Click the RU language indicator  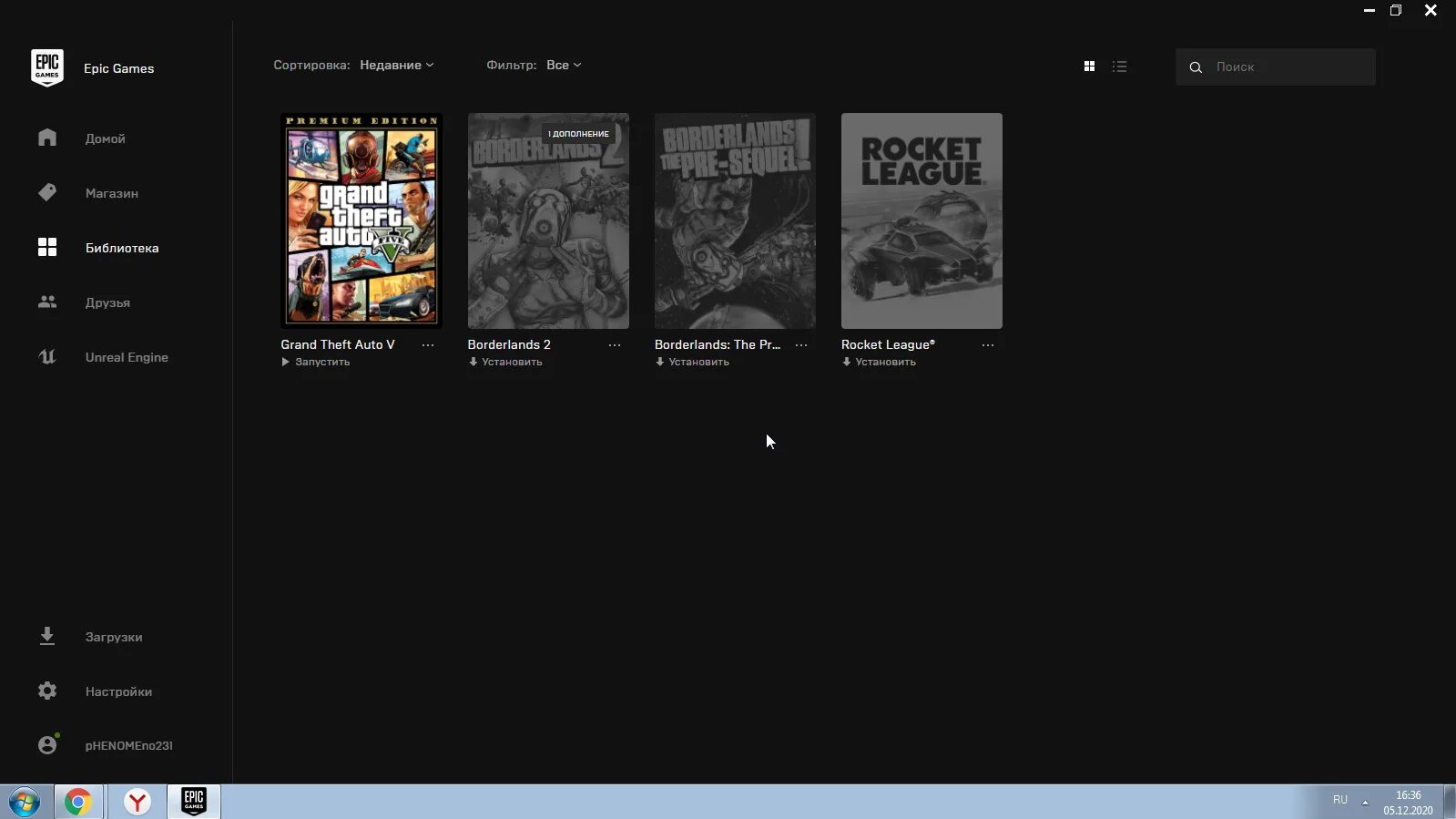[x=1340, y=800]
